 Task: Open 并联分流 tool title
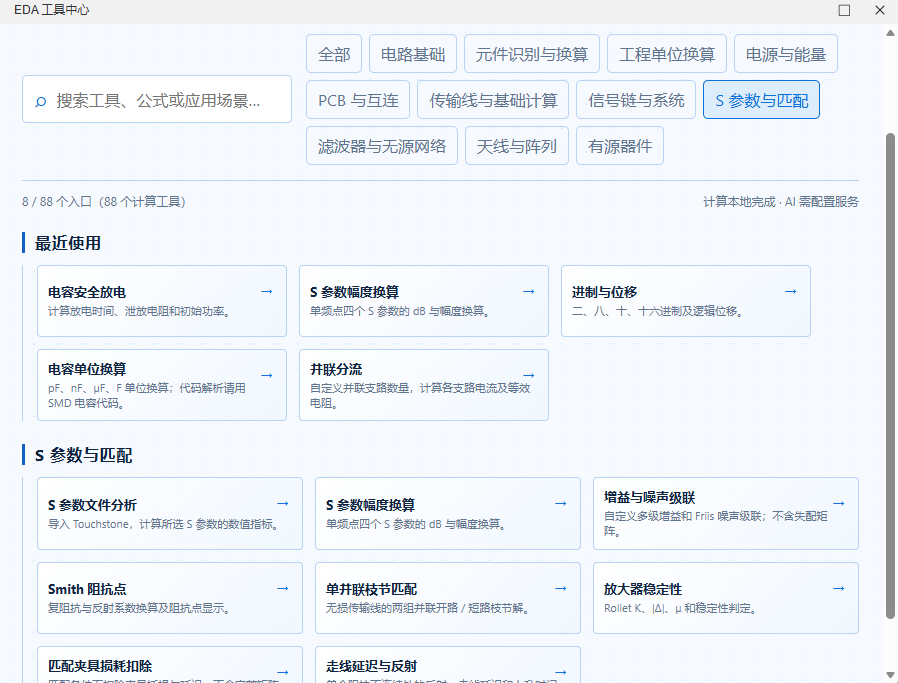(x=336, y=369)
